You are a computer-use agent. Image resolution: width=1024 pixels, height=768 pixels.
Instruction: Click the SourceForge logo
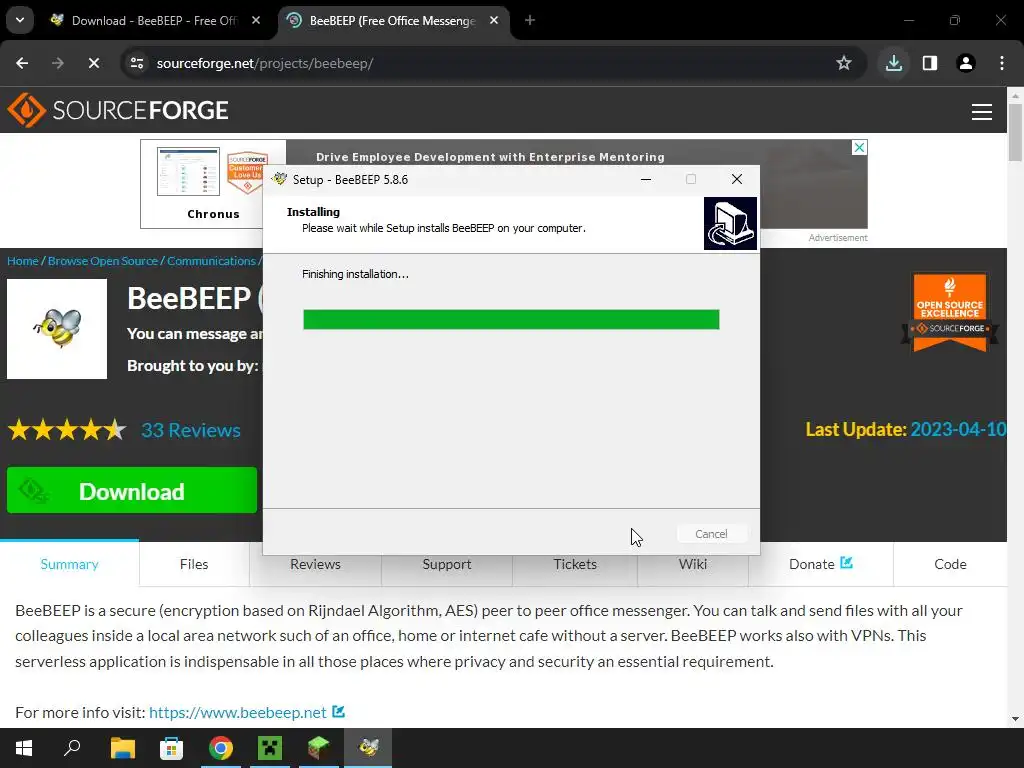(118, 110)
